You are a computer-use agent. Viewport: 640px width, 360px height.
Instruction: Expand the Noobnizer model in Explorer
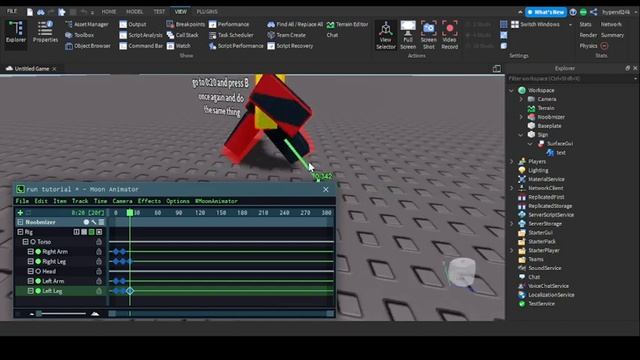tap(521, 117)
